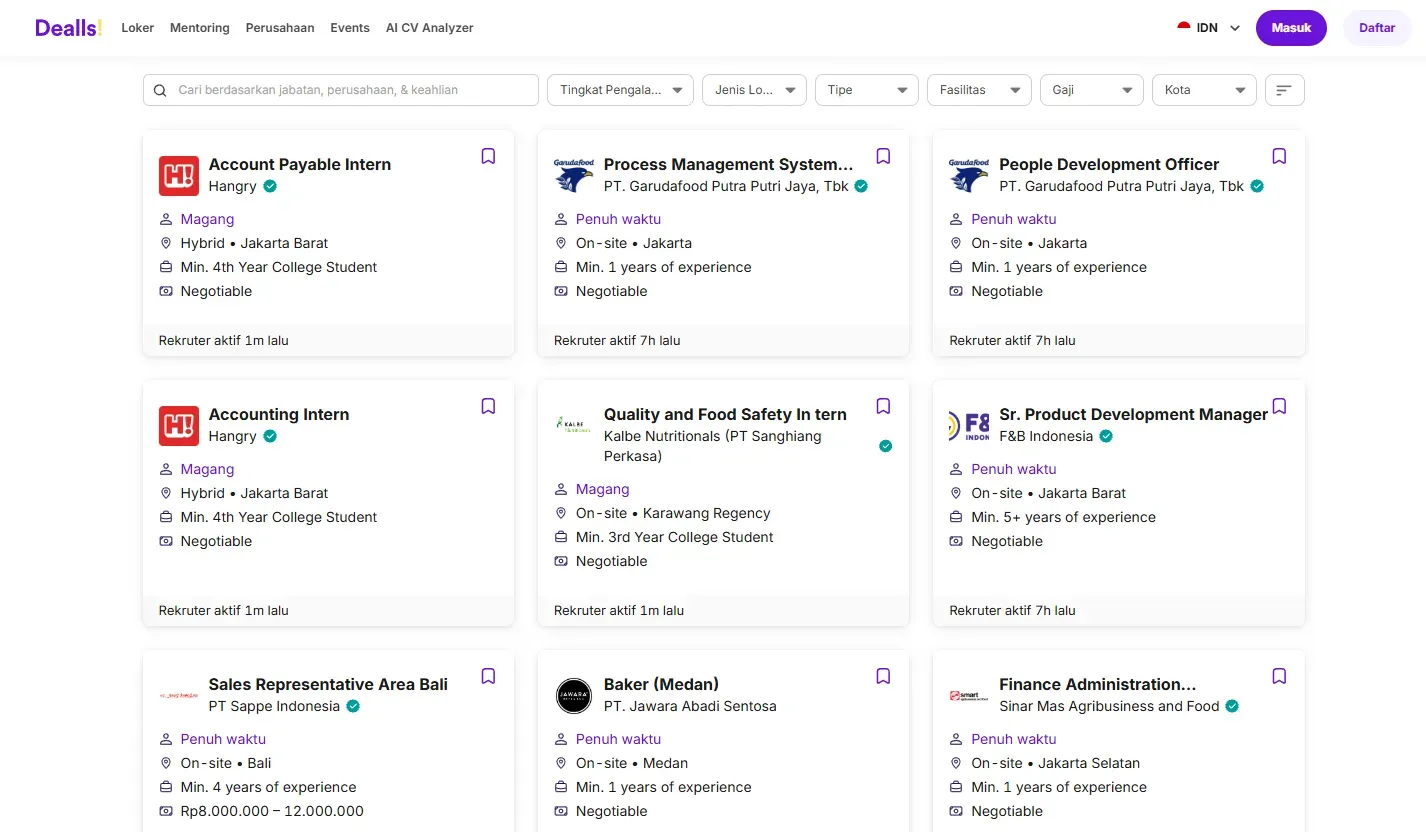Open the Quality and Food Safety Intern title
1426x832 pixels.
725,414
